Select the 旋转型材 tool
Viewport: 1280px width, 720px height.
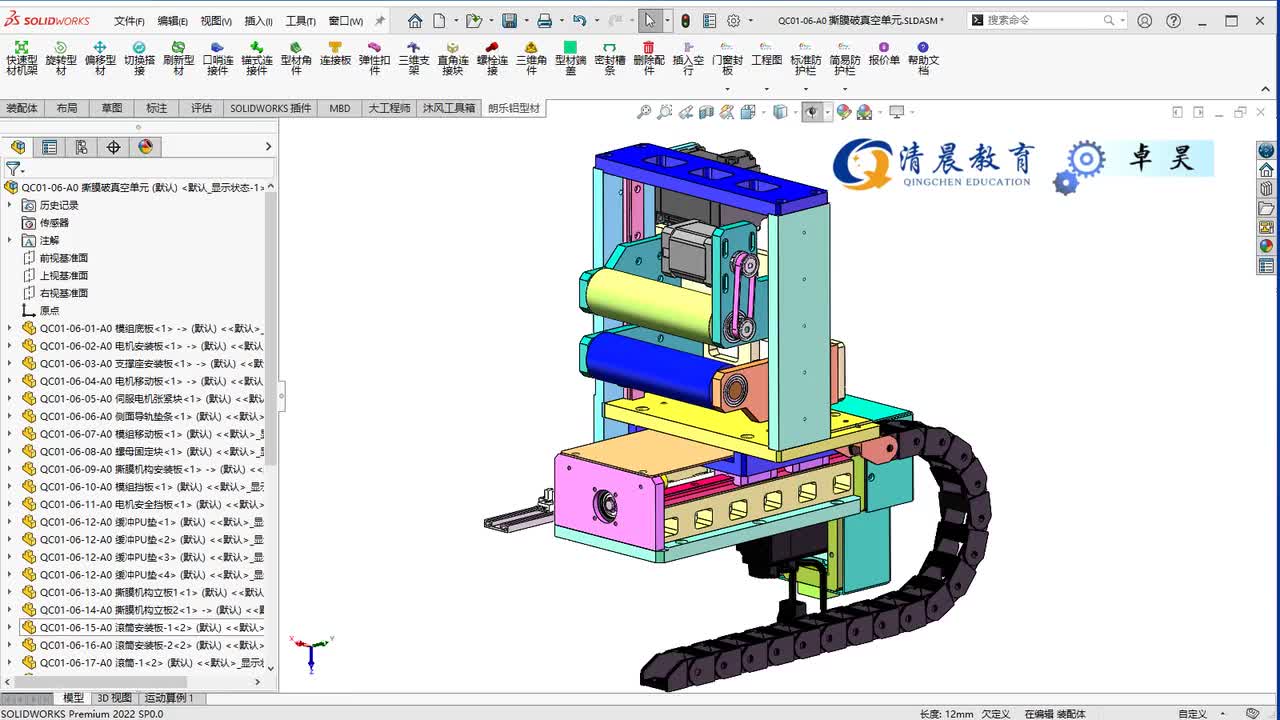(x=60, y=58)
